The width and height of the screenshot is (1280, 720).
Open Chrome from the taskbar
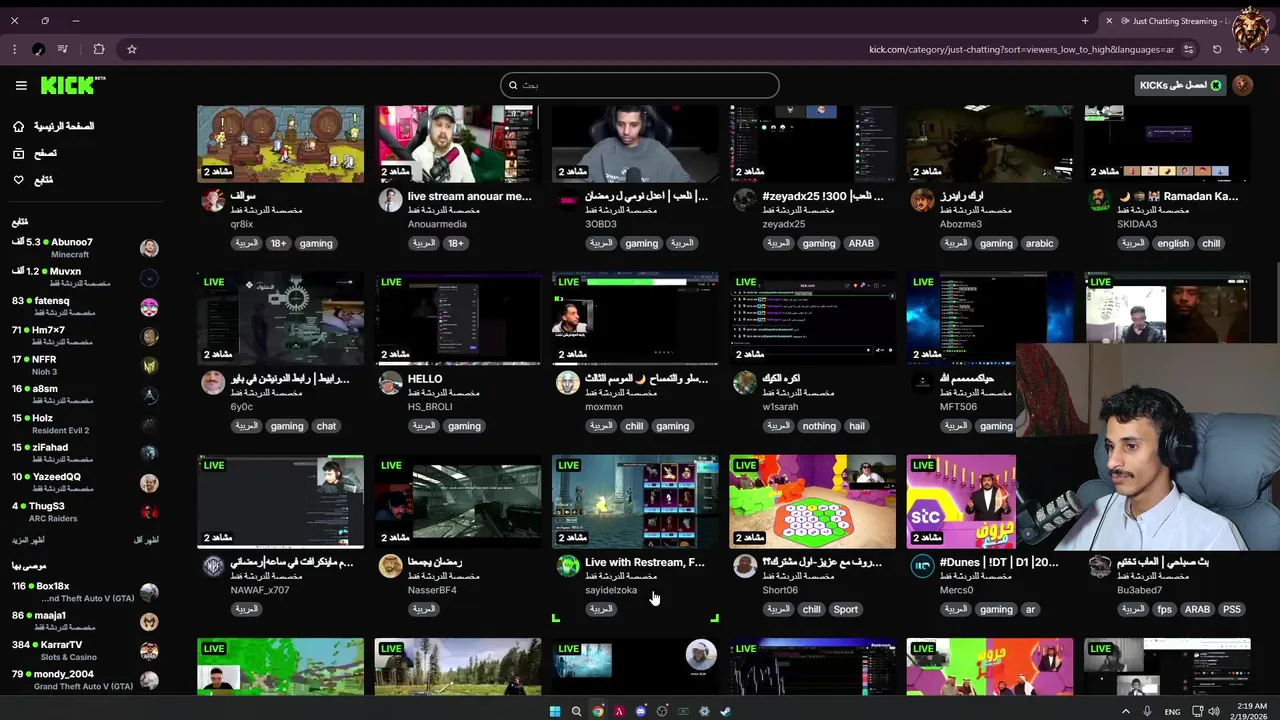tap(598, 711)
